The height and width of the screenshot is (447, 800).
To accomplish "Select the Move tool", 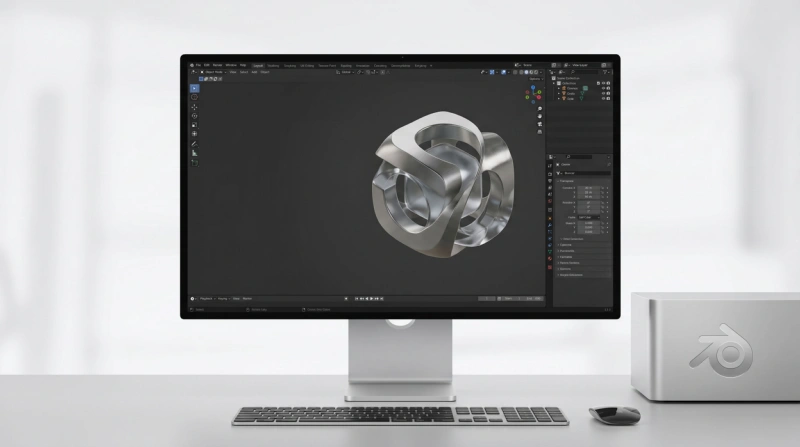I will tap(194, 107).
